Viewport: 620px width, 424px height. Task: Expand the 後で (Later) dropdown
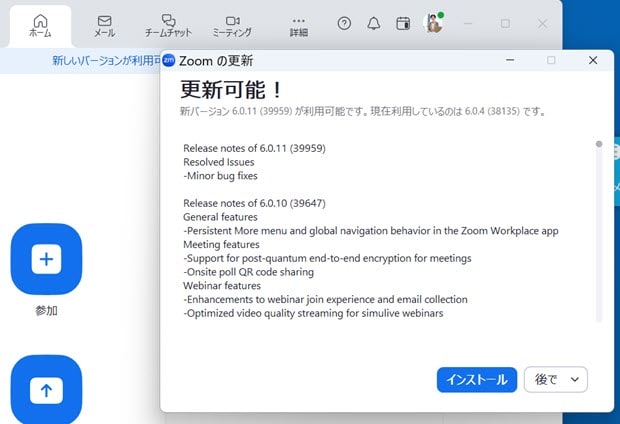coord(555,380)
